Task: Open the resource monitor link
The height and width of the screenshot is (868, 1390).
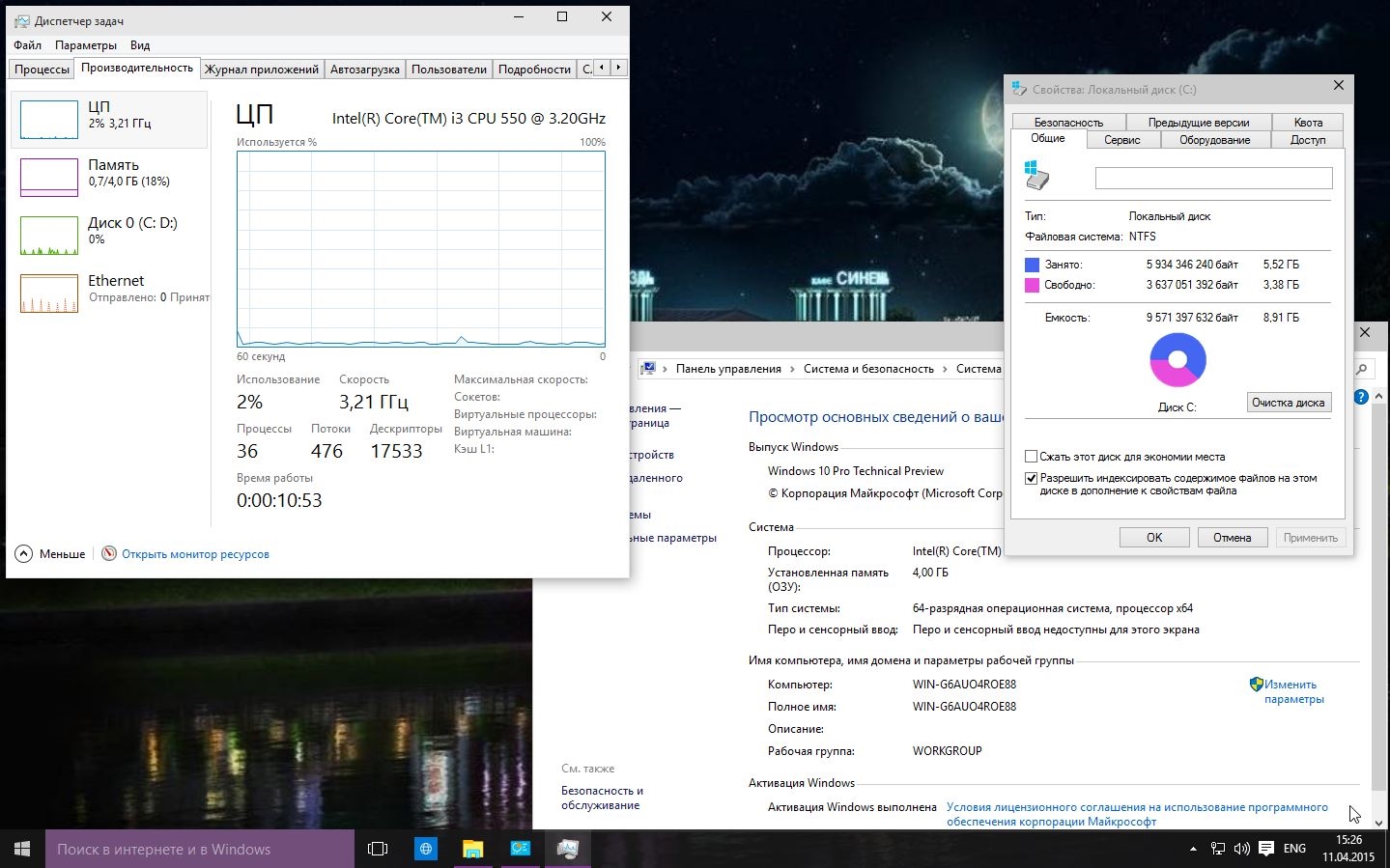Action: (x=195, y=554)
